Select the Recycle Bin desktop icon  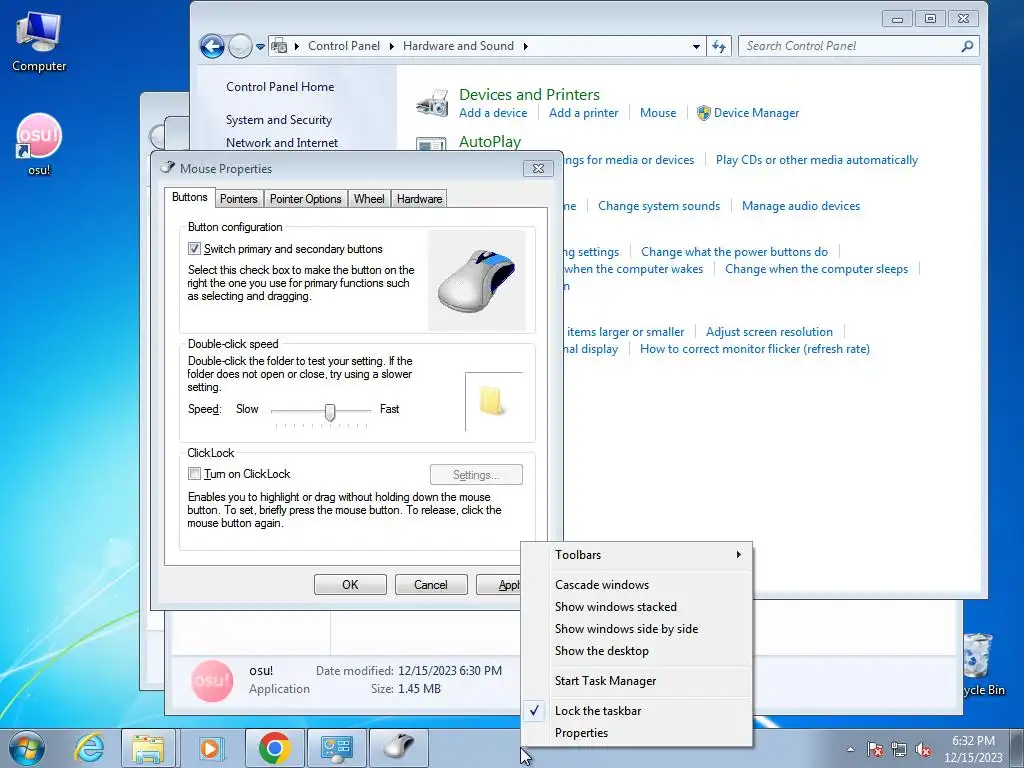(x=981, y=663)
